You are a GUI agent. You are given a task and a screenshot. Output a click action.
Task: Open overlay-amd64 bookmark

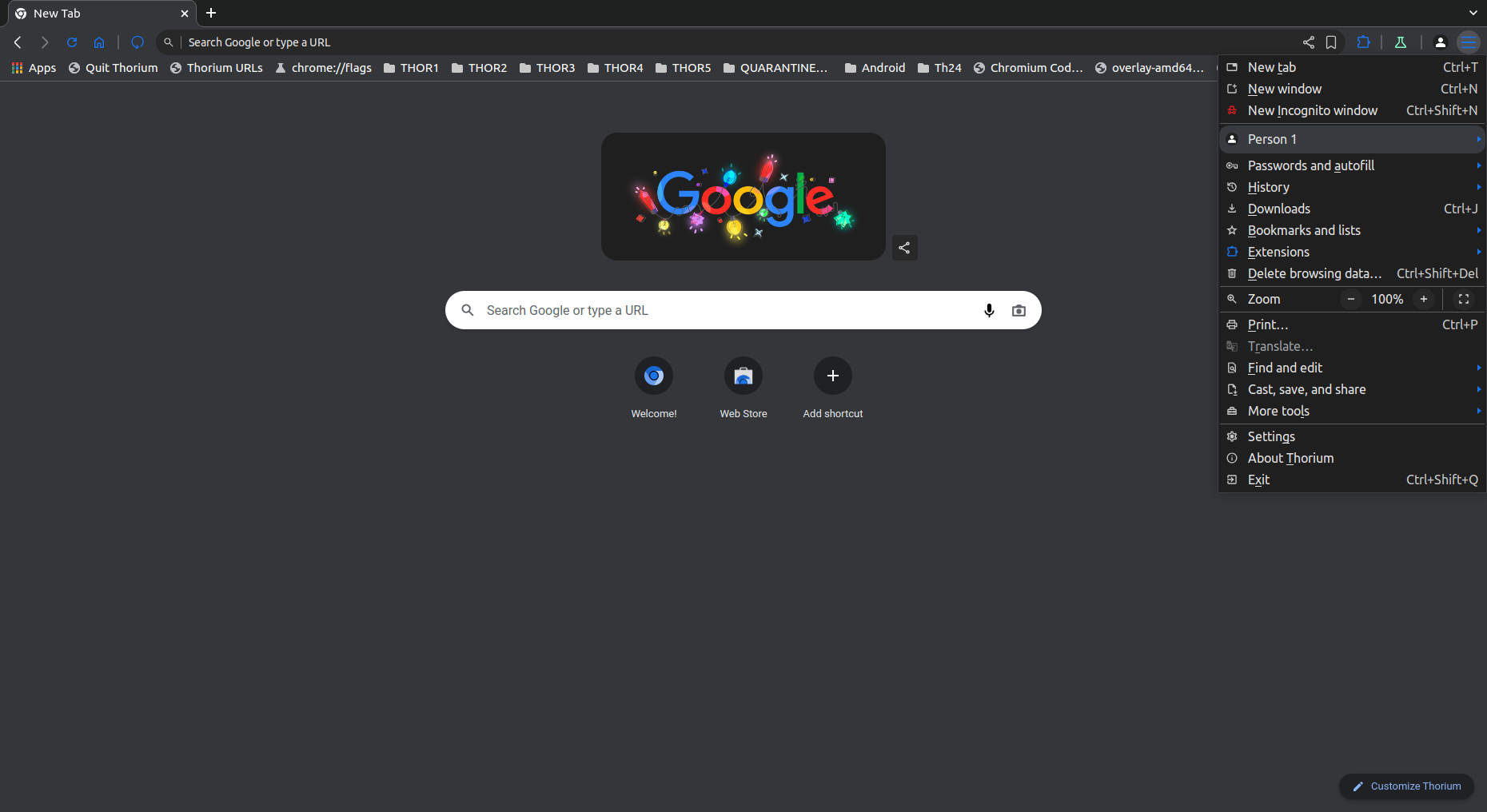click(1150, 68)
